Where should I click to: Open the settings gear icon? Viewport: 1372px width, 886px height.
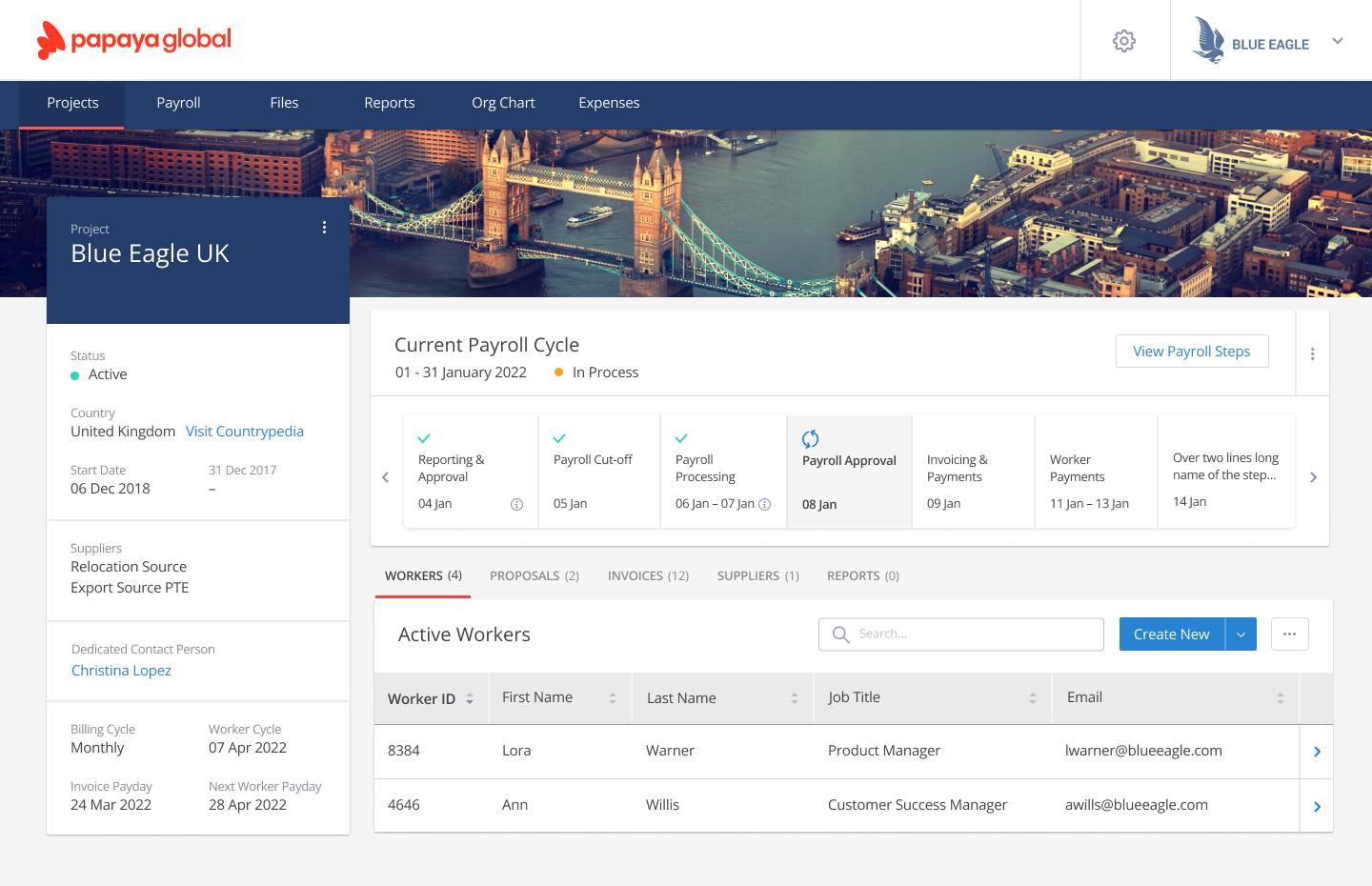(x=1124, y=41)
